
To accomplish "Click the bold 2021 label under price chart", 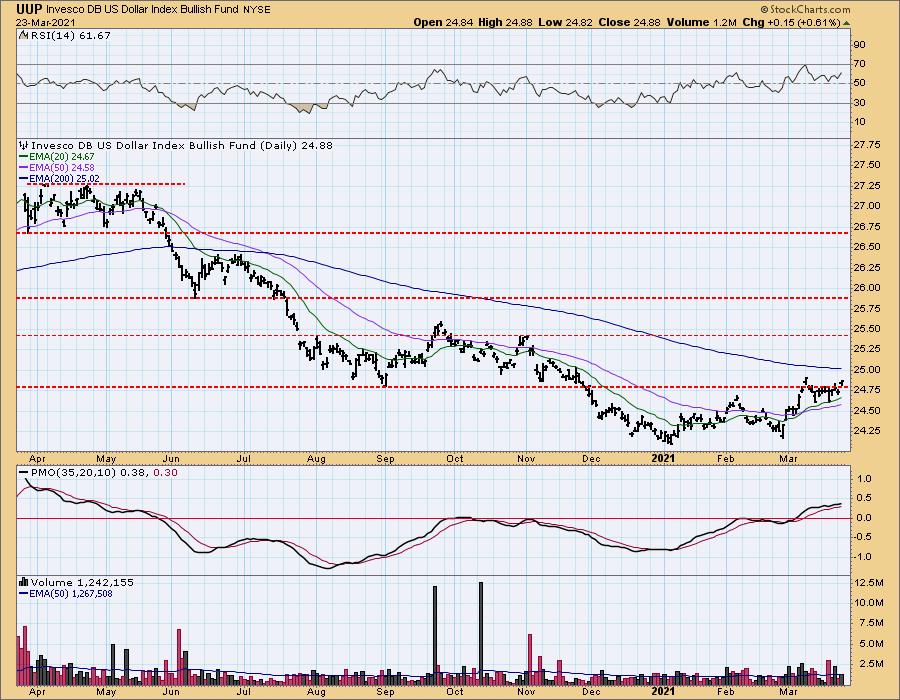I will tap(664, 459).
